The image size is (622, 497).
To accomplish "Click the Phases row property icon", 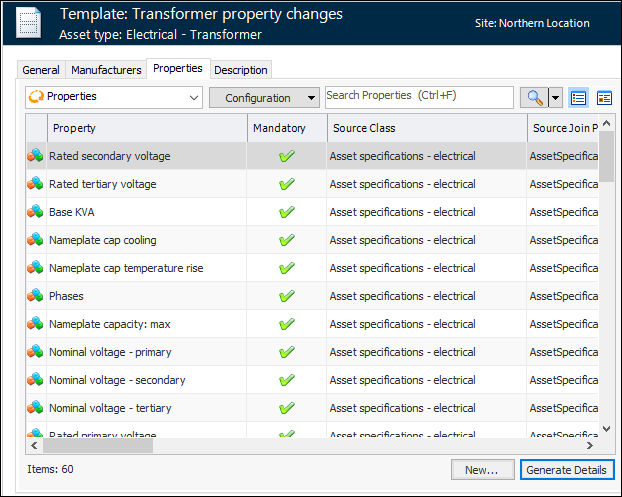I will (35, 296).
